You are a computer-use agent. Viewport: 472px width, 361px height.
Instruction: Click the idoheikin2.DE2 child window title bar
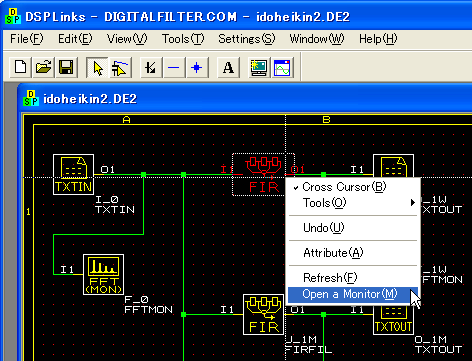point(245,98)
